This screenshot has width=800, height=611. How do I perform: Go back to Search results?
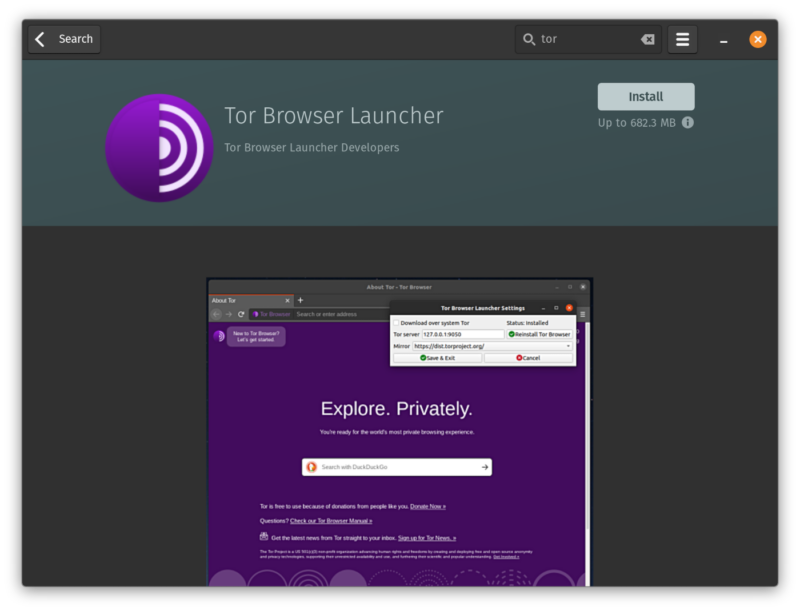(x=64, y=39)
